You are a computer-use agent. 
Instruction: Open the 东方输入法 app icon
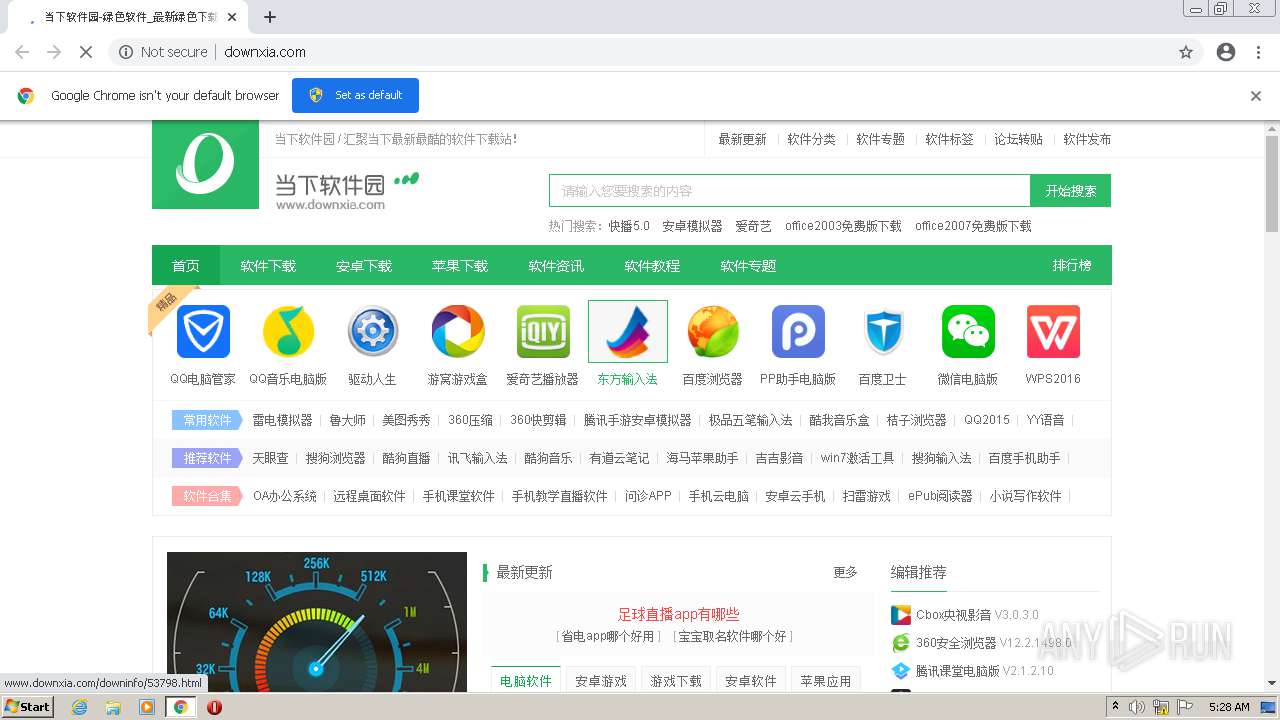[628, 332]
